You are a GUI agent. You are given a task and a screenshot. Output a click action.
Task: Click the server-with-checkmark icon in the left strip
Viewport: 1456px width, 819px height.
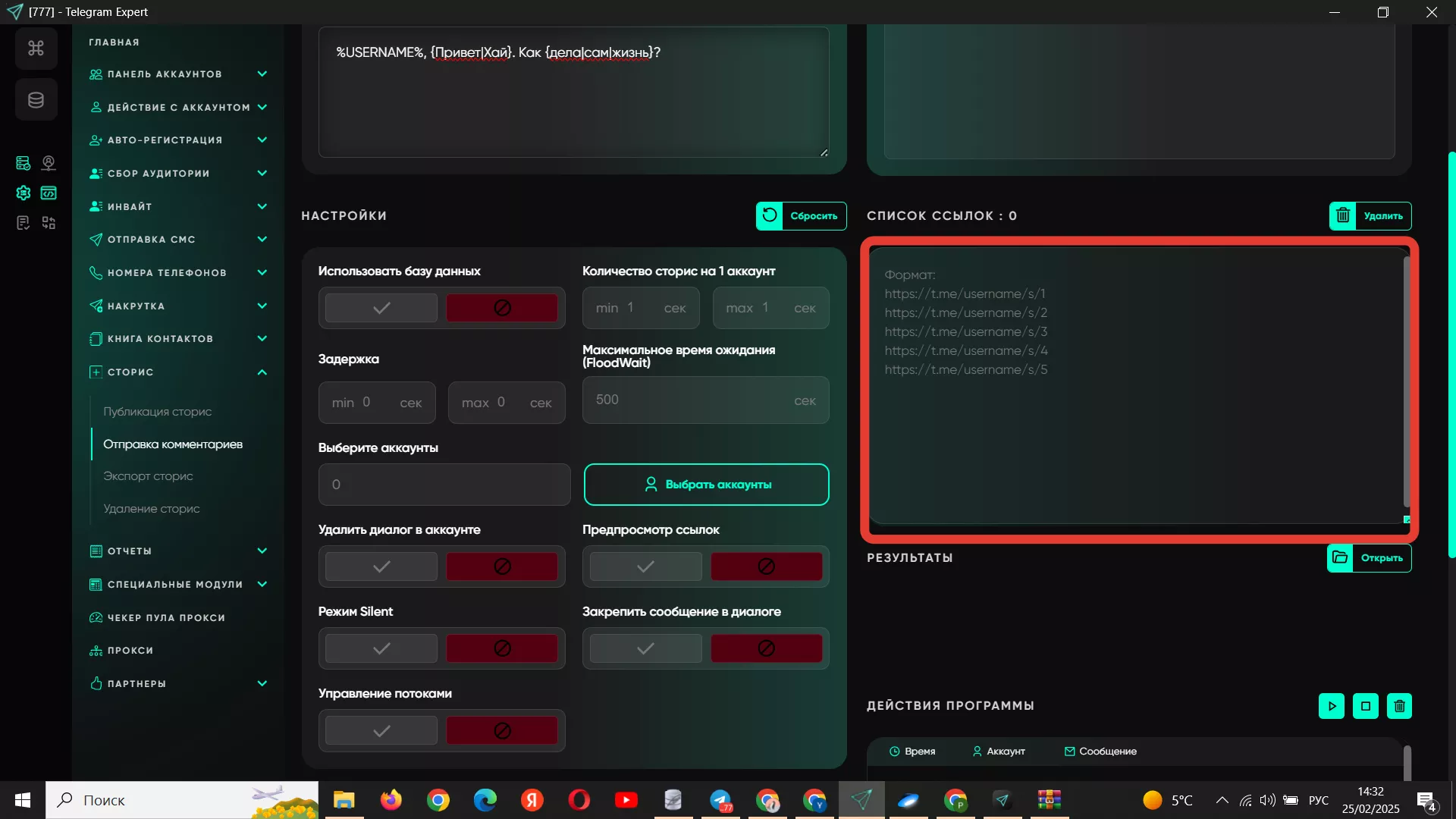click(24, 163)
